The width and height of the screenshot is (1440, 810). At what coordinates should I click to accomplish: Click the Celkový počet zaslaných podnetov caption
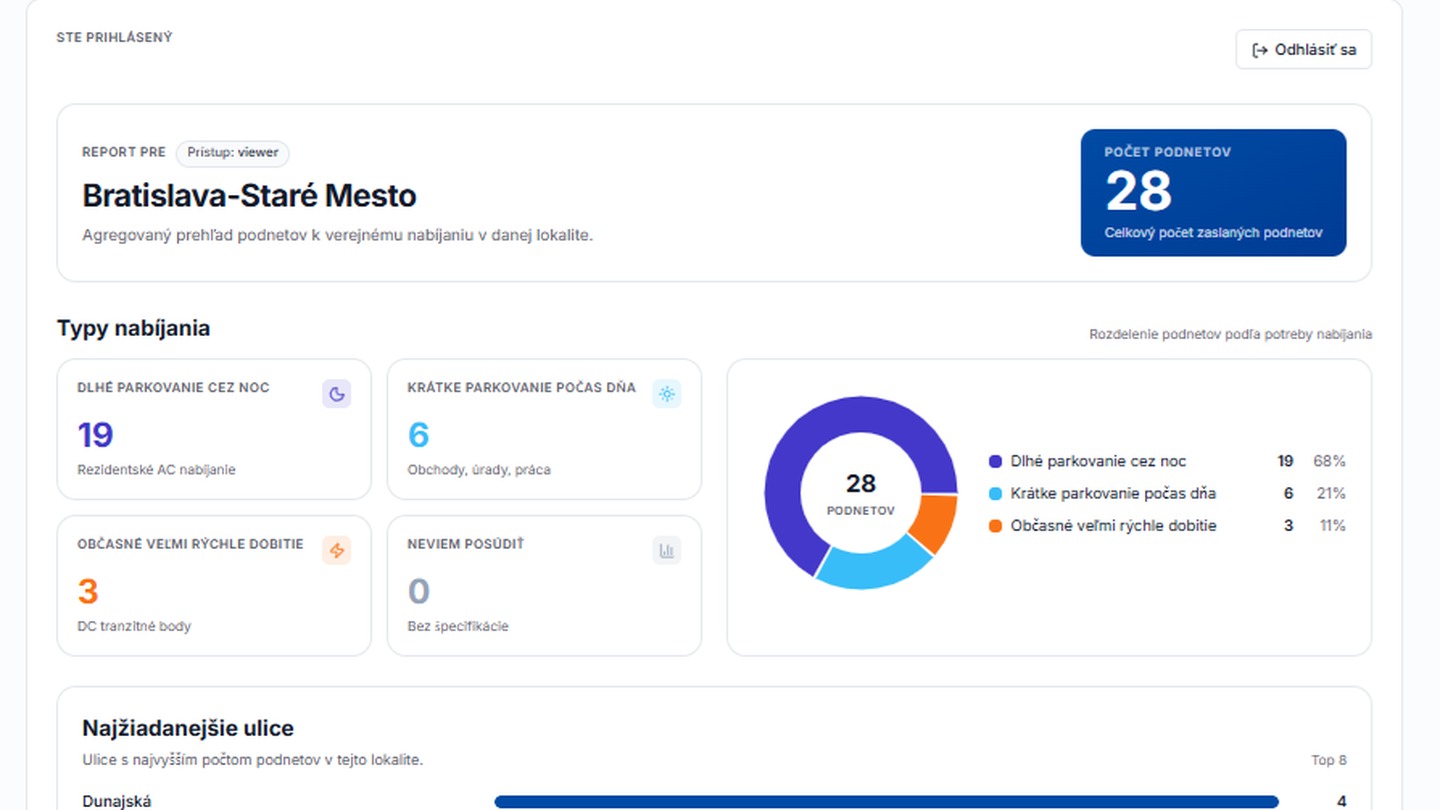[1214, 232]
